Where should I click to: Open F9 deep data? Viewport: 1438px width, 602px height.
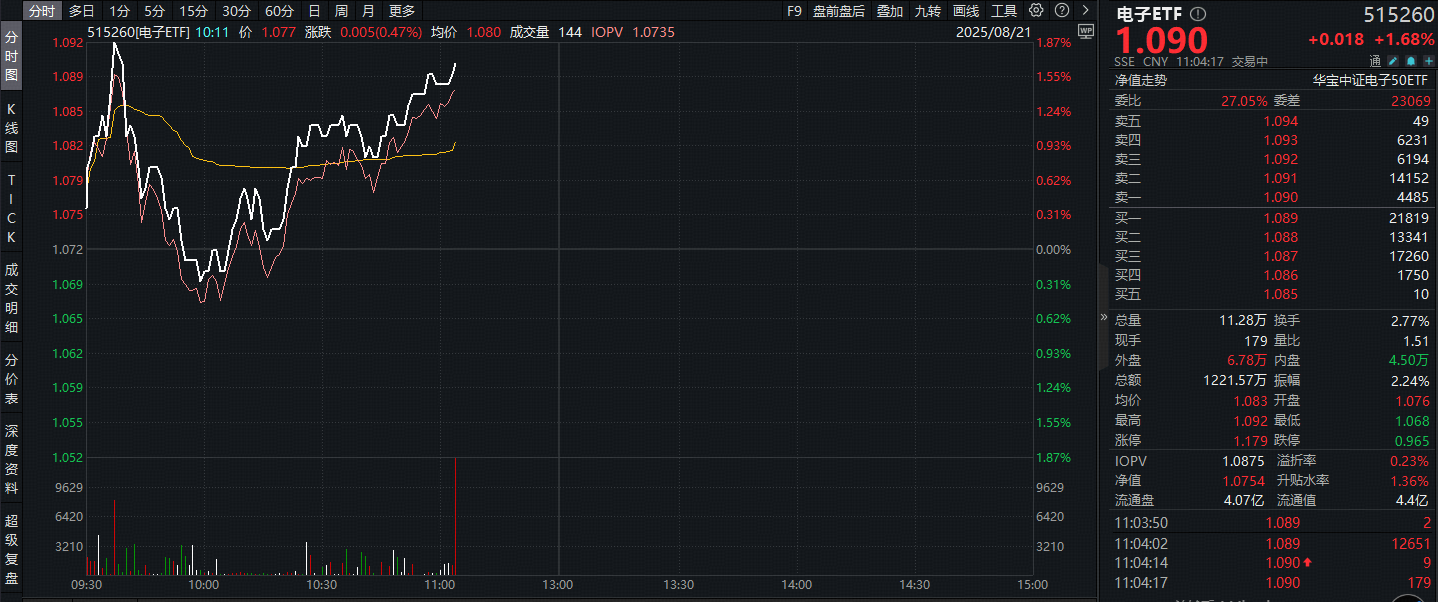[794, 11]
